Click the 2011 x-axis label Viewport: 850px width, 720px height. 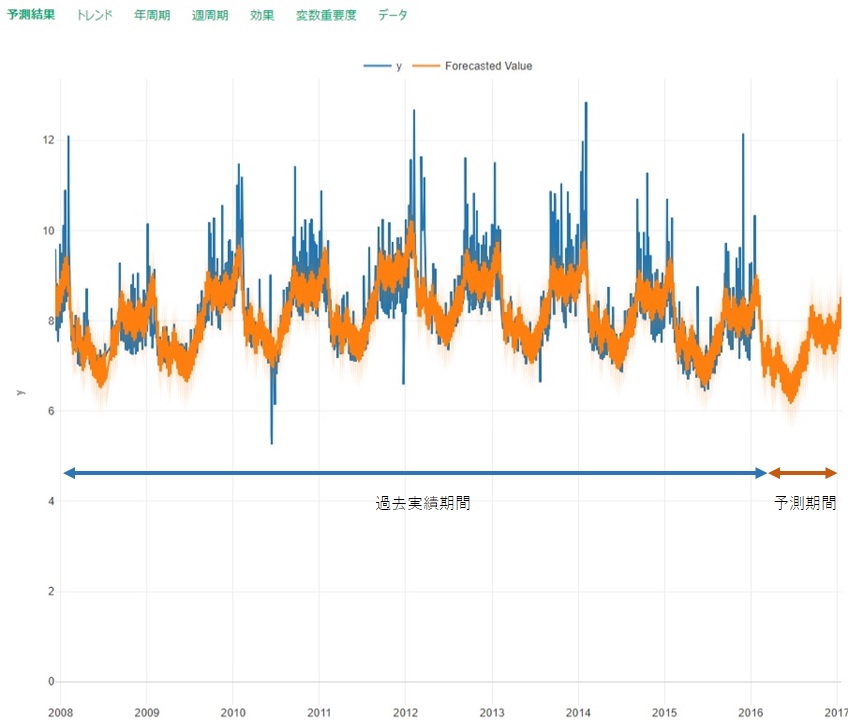319,712
